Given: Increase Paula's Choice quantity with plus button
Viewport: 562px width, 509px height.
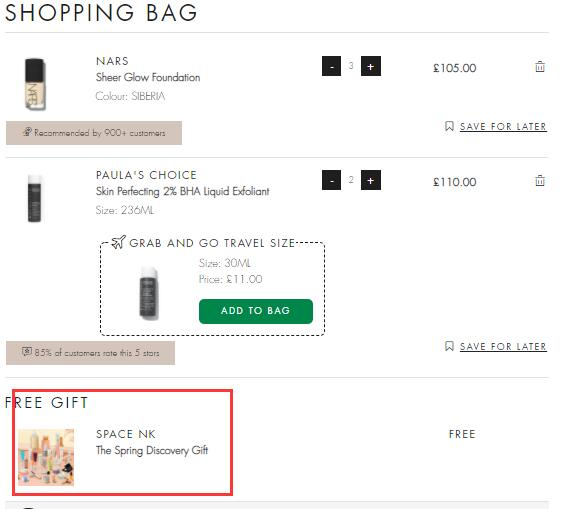Looking at the screenshot, I should (x=371, y=180).
